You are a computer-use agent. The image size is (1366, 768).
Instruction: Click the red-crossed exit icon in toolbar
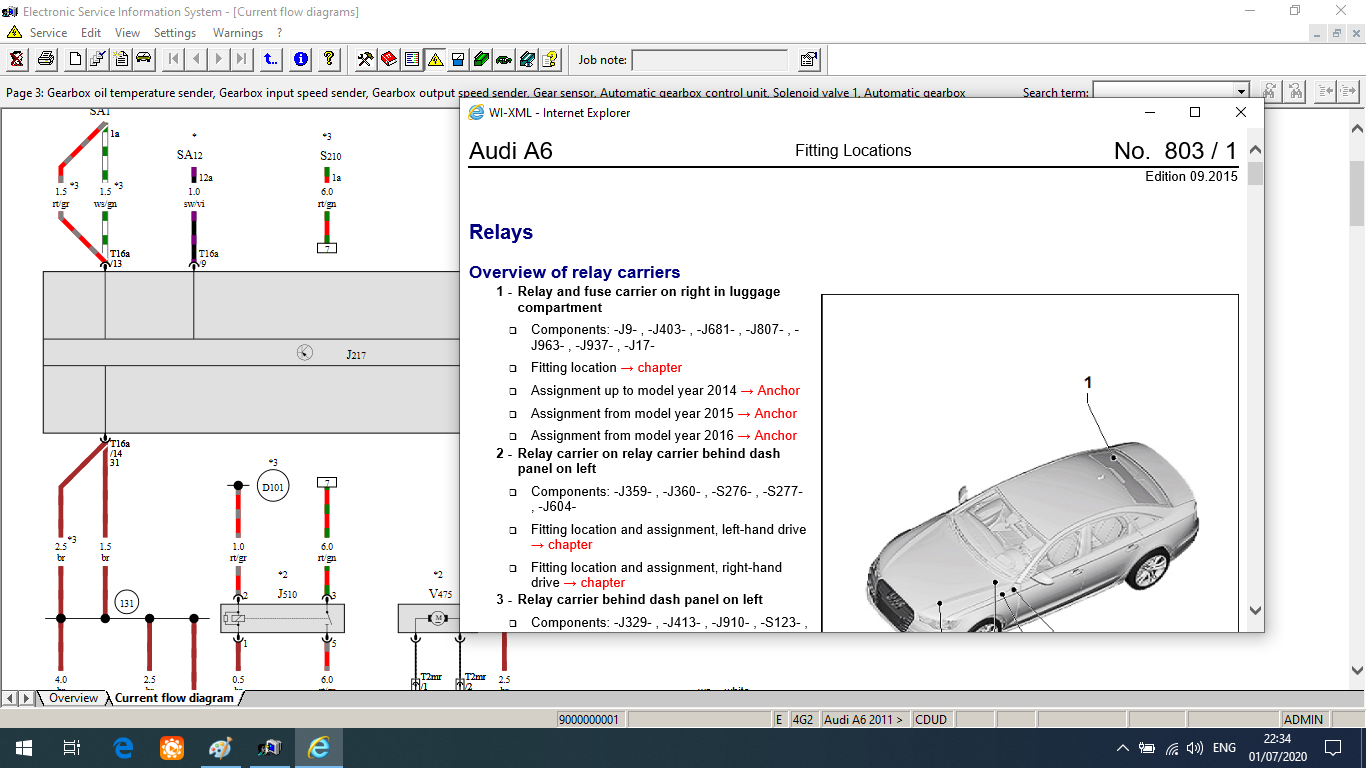(x=17, y=59)
